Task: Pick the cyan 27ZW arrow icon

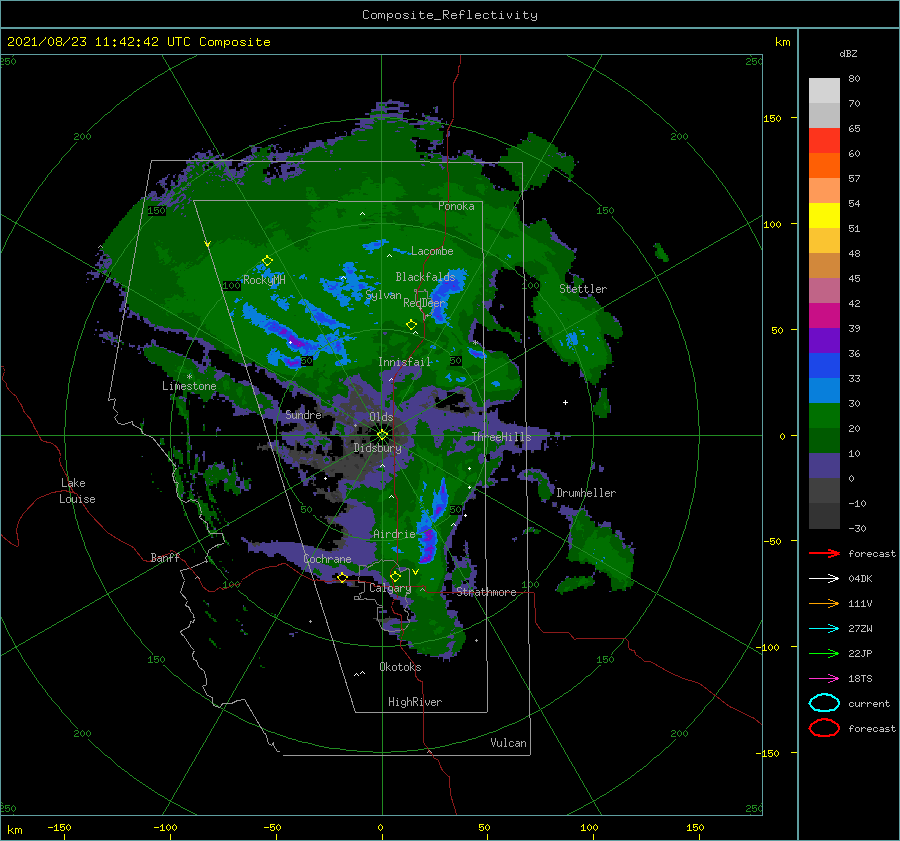Action: [824, 629]
